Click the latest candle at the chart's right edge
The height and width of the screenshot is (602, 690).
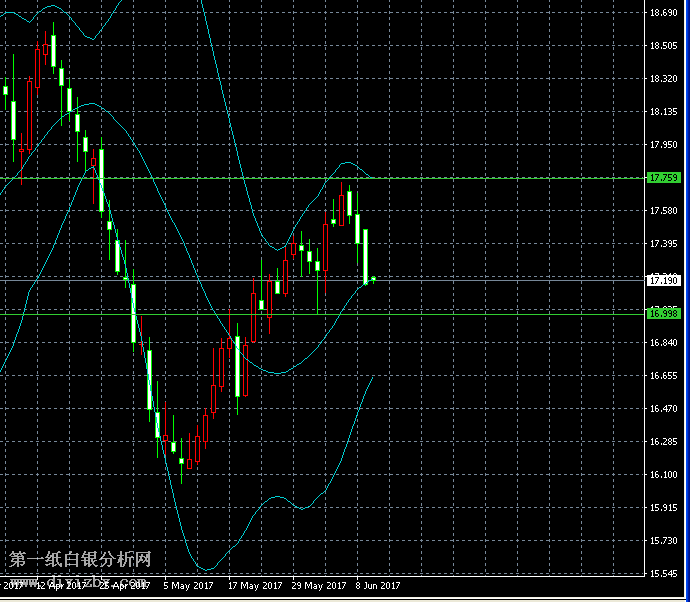(373, 279)
